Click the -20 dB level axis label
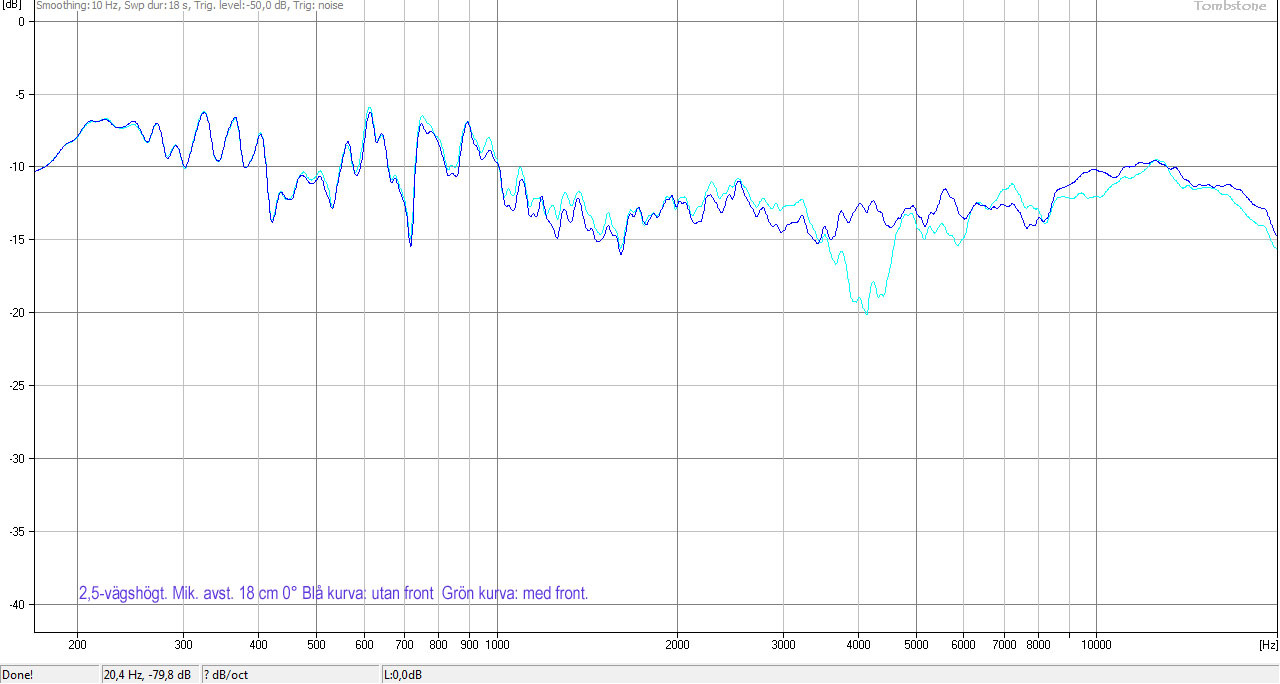 pyautogui.click(x=17, y=313)
